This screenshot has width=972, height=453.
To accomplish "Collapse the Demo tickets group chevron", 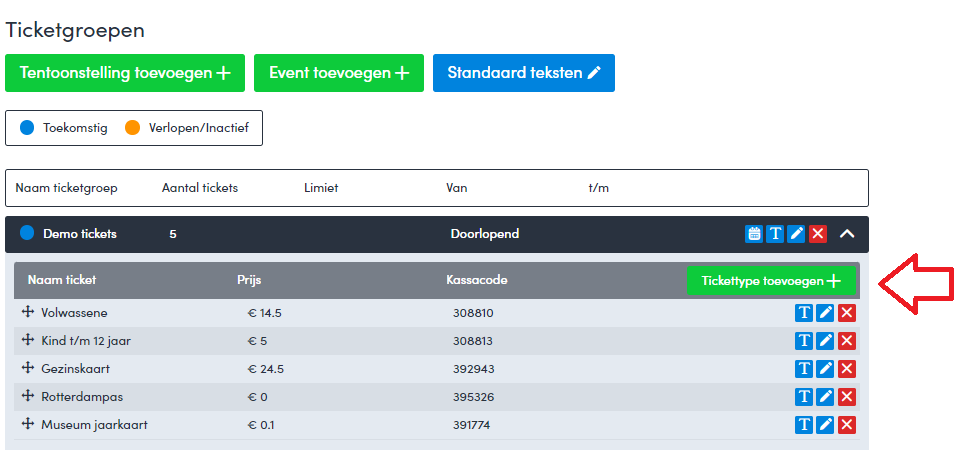I will click(x=847, y=234).
